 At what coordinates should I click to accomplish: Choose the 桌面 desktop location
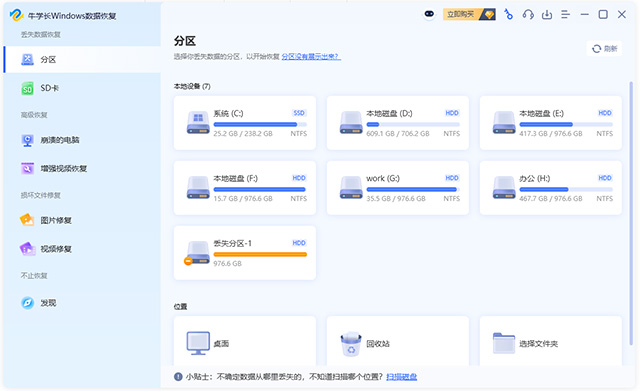point(245,341)
